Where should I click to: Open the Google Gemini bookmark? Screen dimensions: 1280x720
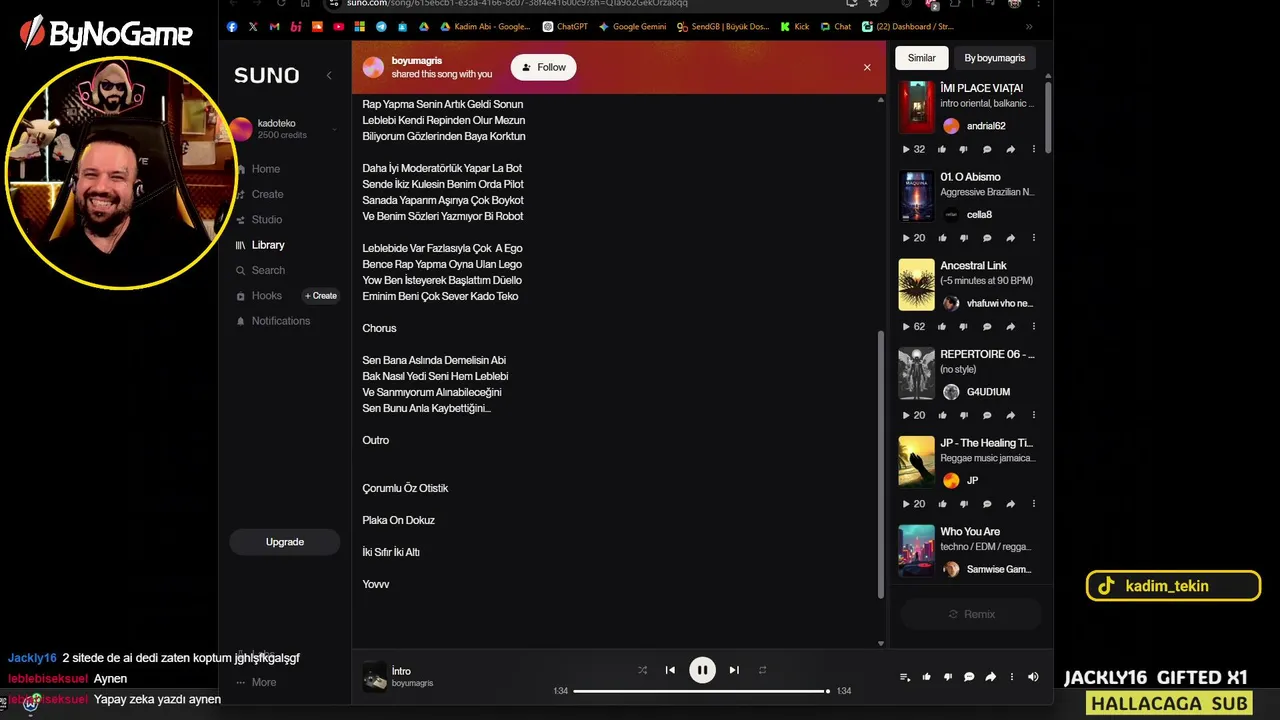coord(632,27)
